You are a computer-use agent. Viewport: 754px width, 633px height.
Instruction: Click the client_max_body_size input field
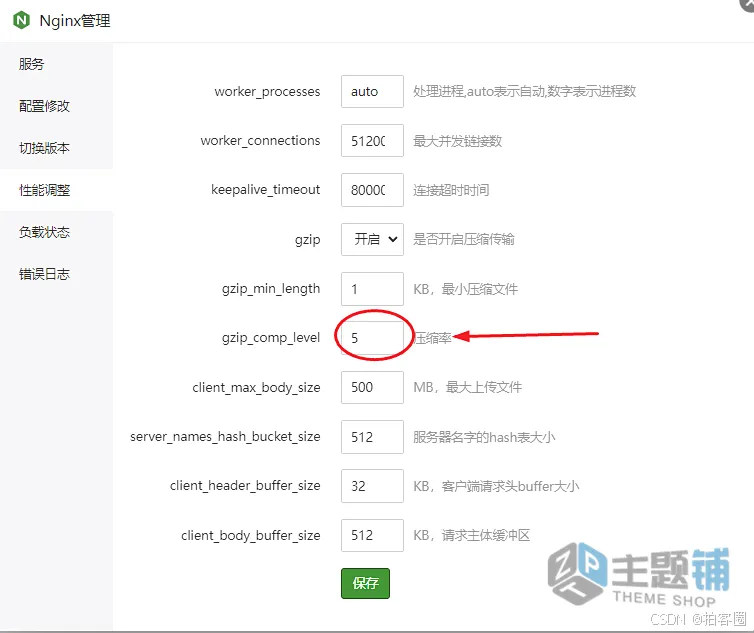[372, 387]
